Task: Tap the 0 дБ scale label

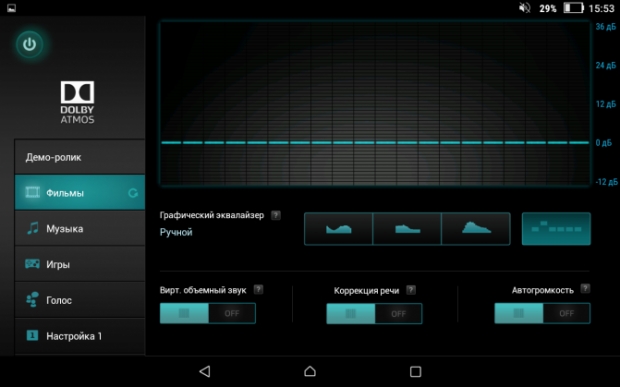Action: pos(604,143)
